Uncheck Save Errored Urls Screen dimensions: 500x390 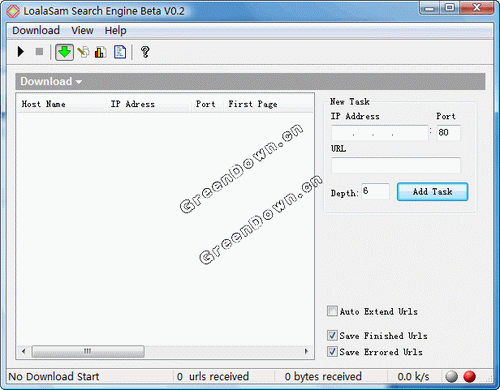pyautogui.click(x=332, y=351)
